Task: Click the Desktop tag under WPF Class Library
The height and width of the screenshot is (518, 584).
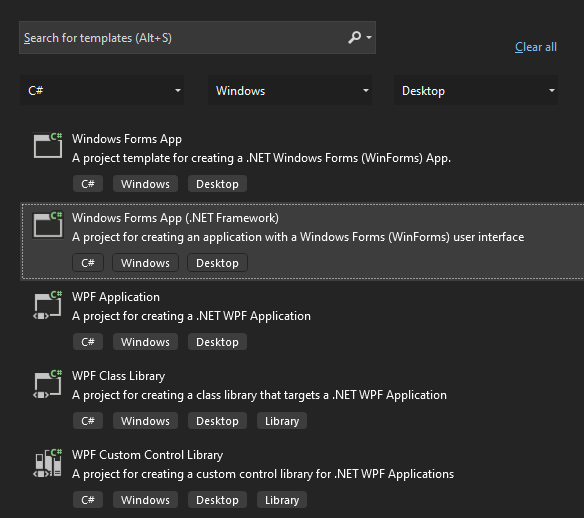Action: point(217,421)
